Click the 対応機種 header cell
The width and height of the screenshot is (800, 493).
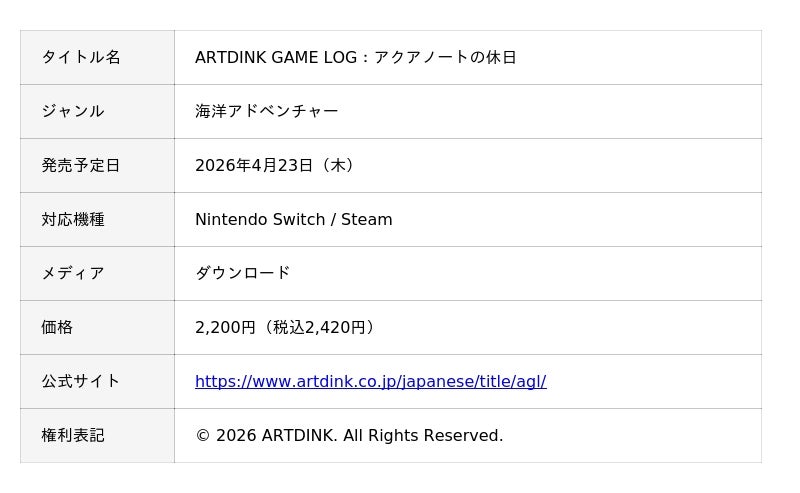point(73,219)
